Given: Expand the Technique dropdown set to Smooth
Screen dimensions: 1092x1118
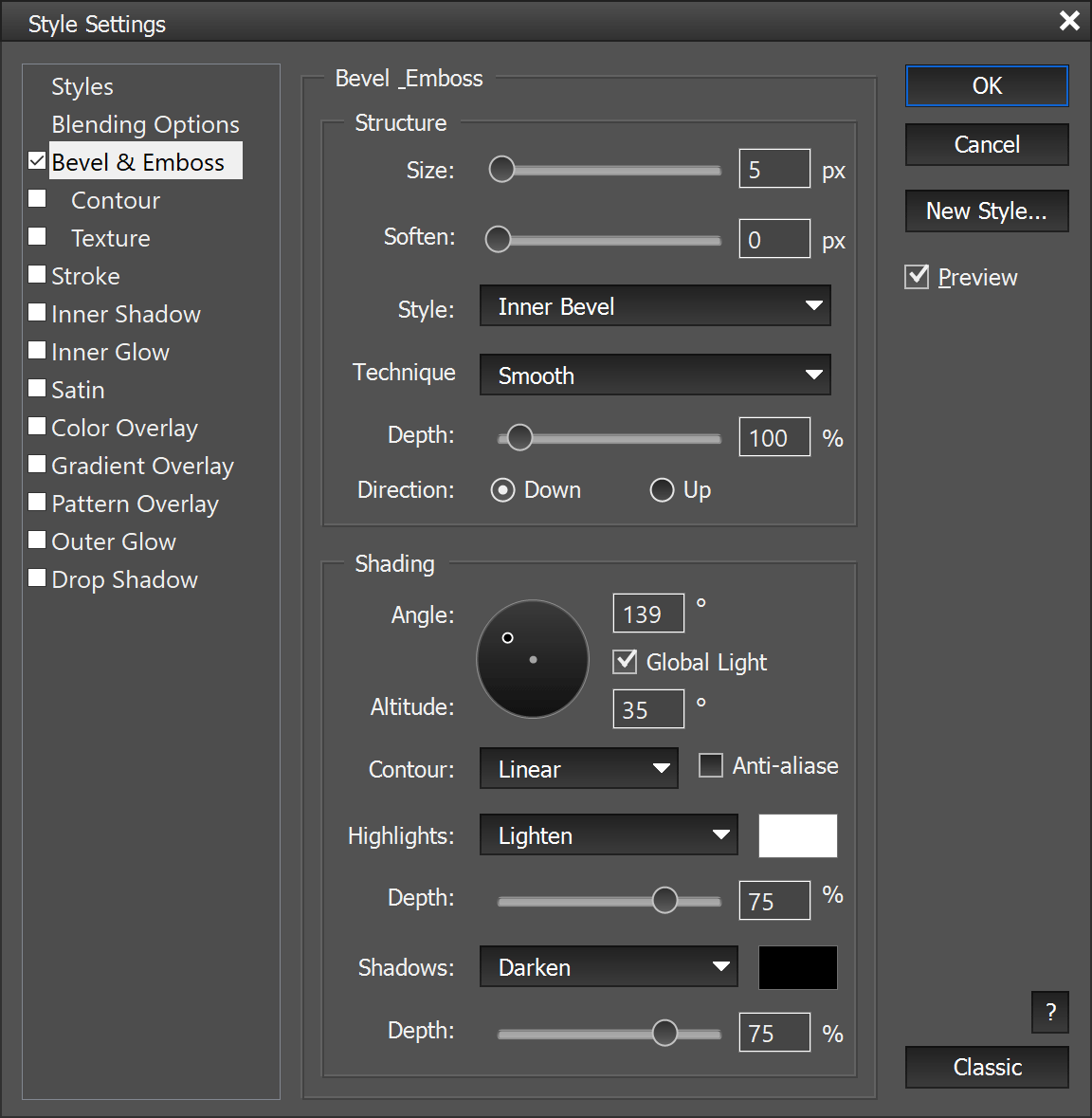Looking at the screenshot, I should [x=655, y=376].
